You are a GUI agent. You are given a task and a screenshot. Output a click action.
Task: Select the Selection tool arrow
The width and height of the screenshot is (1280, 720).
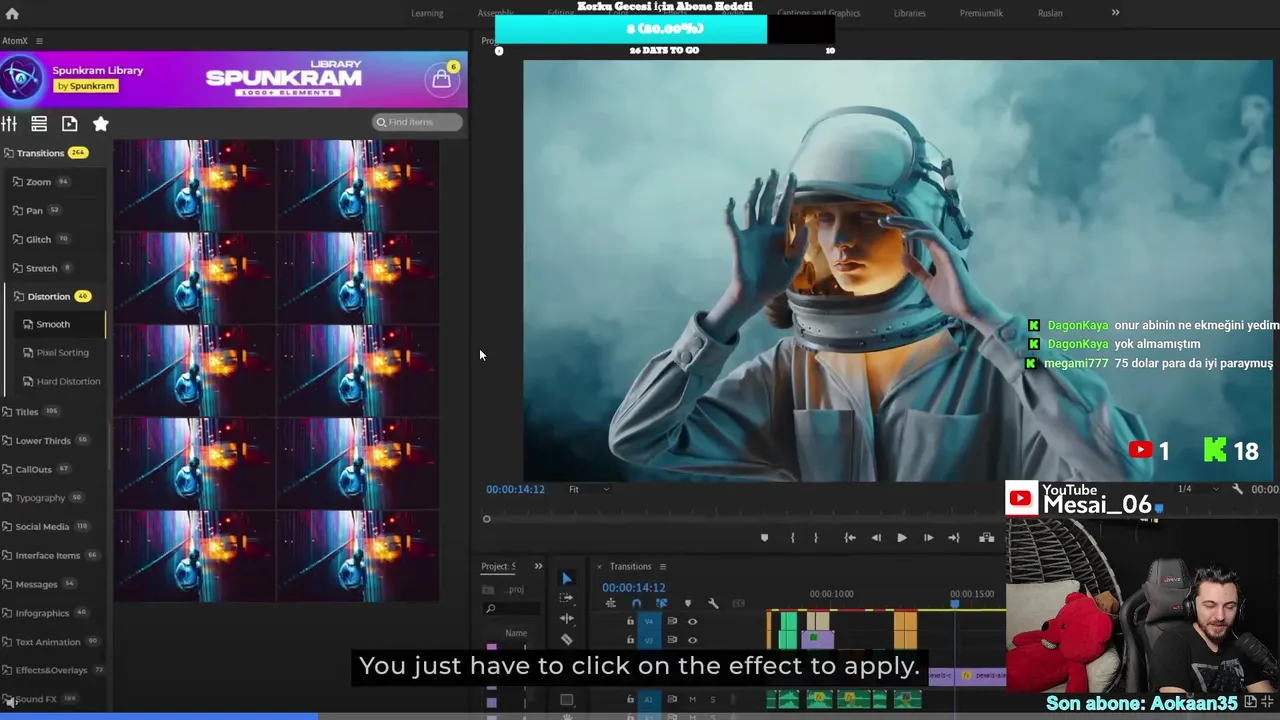pos(567,579)
